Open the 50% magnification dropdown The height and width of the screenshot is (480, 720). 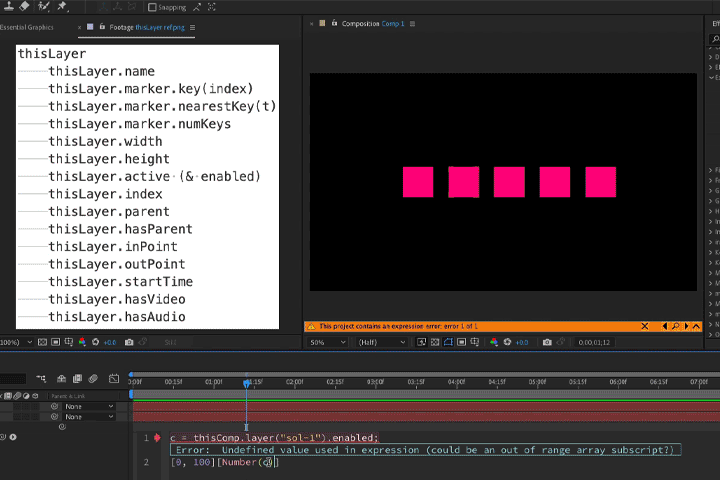pyautogui.click(x=327, y=342)
